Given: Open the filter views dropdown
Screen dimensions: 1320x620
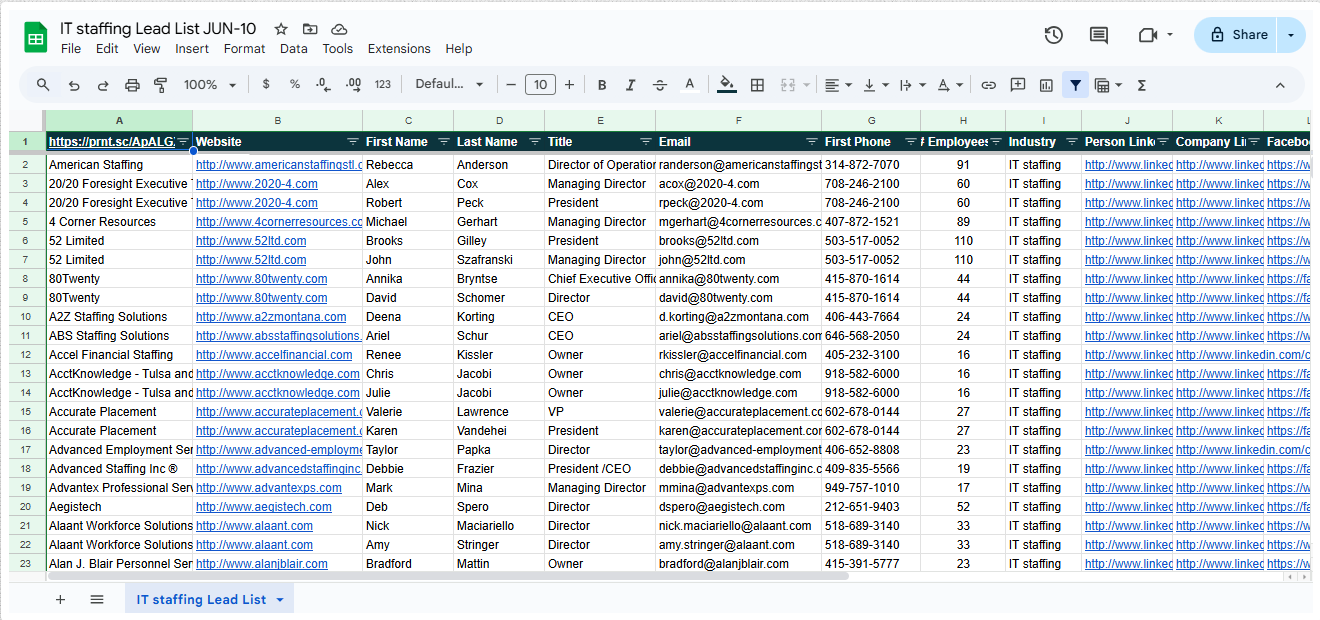Looking at the screenshot, I should pyautogui.click(x=1108, y=85).
